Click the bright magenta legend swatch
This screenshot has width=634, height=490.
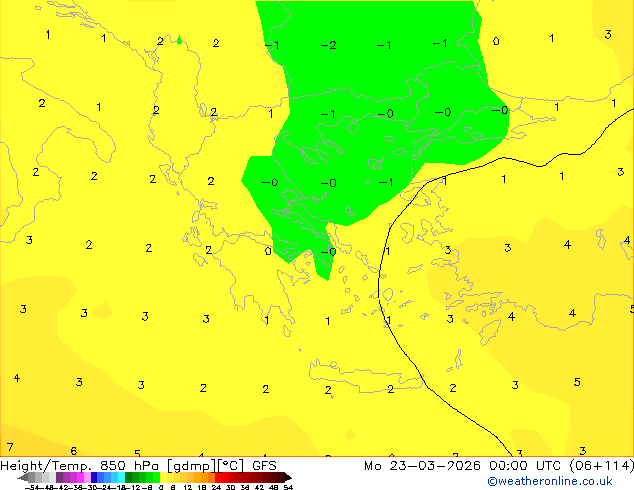click(80, 477)
